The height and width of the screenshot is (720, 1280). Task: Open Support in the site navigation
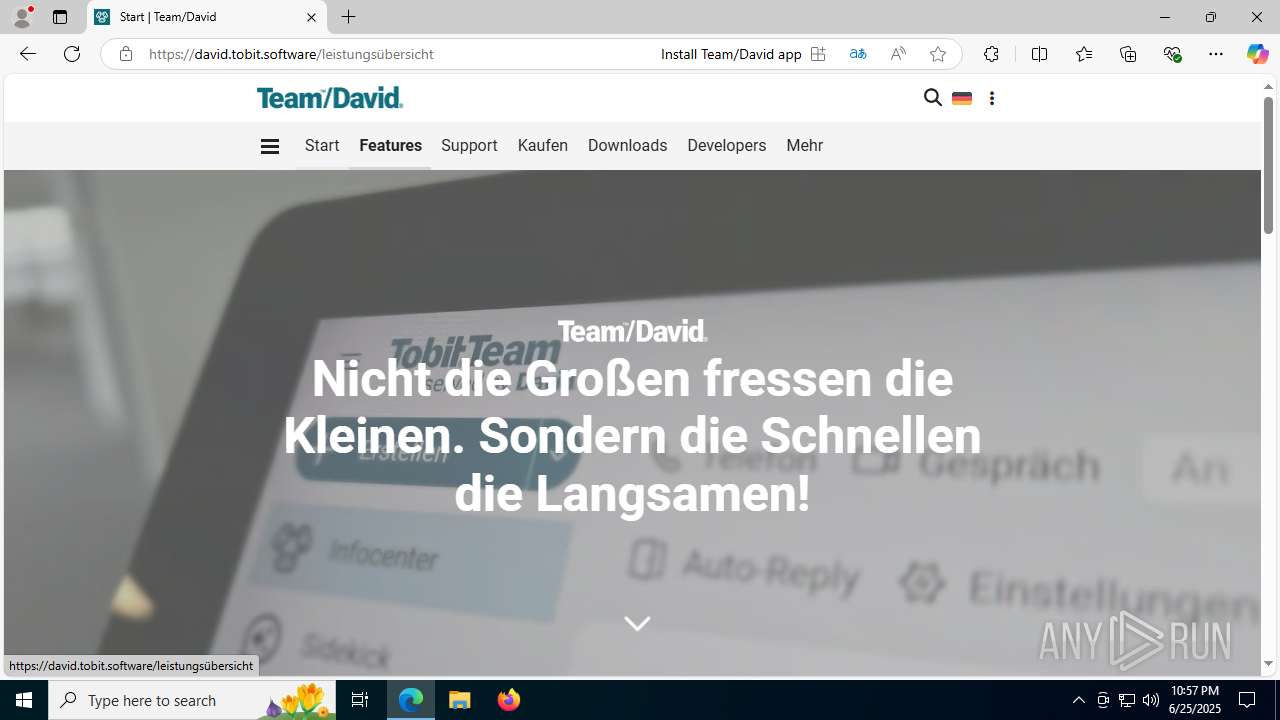tap(469, 146)
